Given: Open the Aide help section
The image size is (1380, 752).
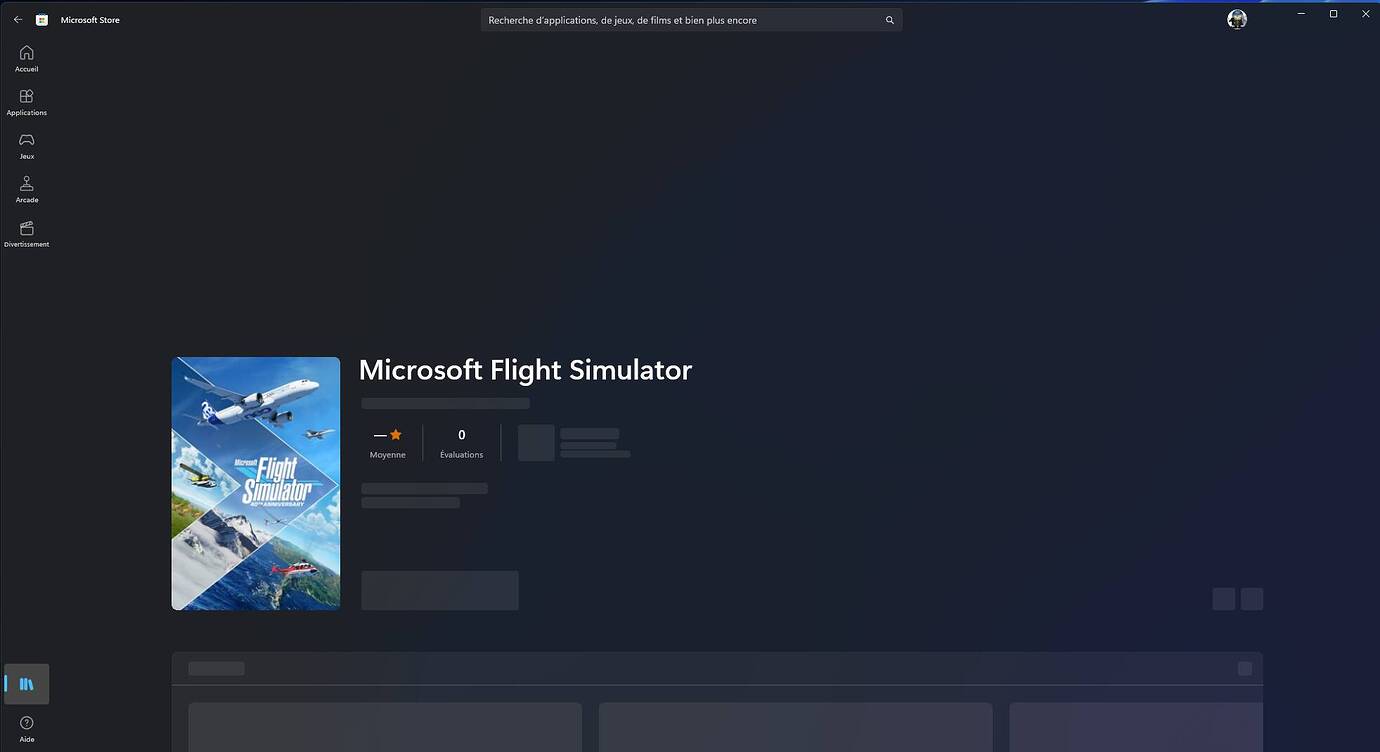Looking at the screenshot, I should coord(26,727).
